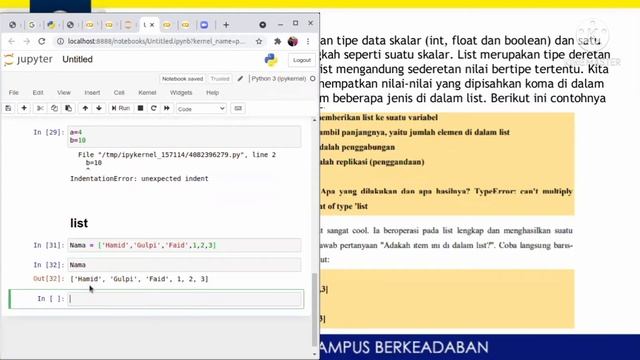This screenshot has width=640, height=360.
Task: Click the Jupyter logo
Action: (x=28, y=60)
